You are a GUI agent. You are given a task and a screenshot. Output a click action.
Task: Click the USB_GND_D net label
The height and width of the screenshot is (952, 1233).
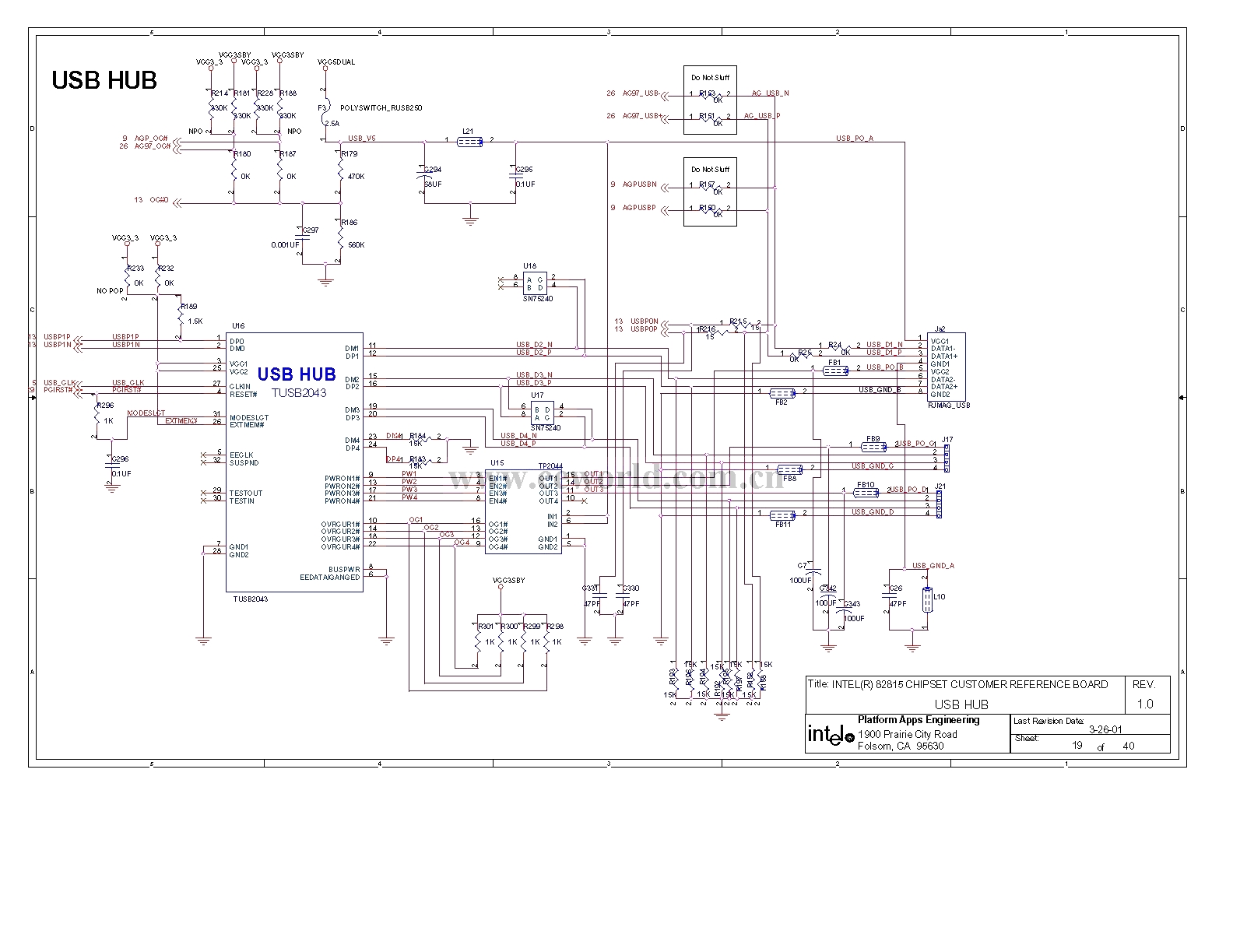click(873, 511)
